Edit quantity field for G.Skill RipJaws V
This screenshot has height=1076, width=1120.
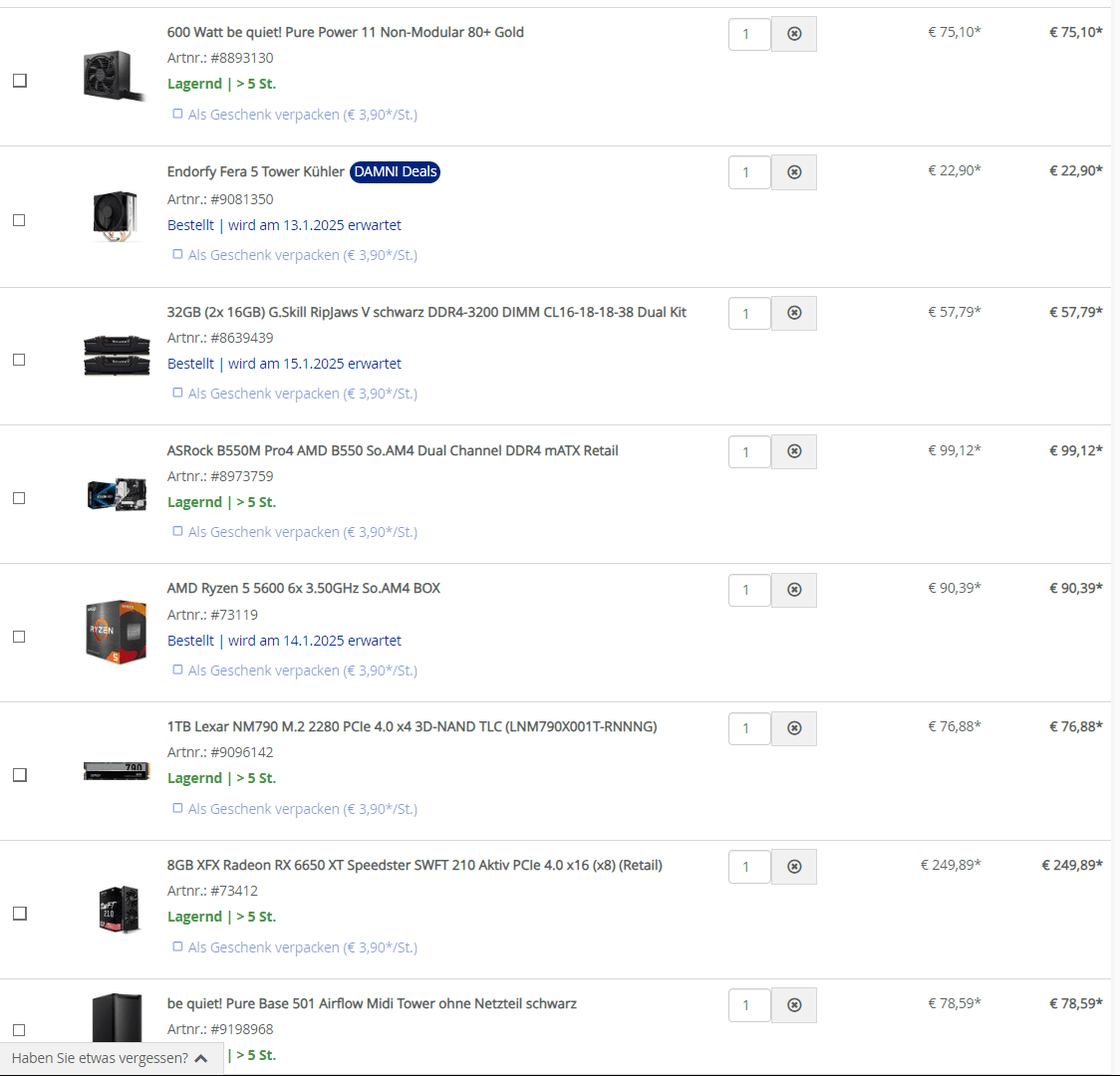coord(749,313)
